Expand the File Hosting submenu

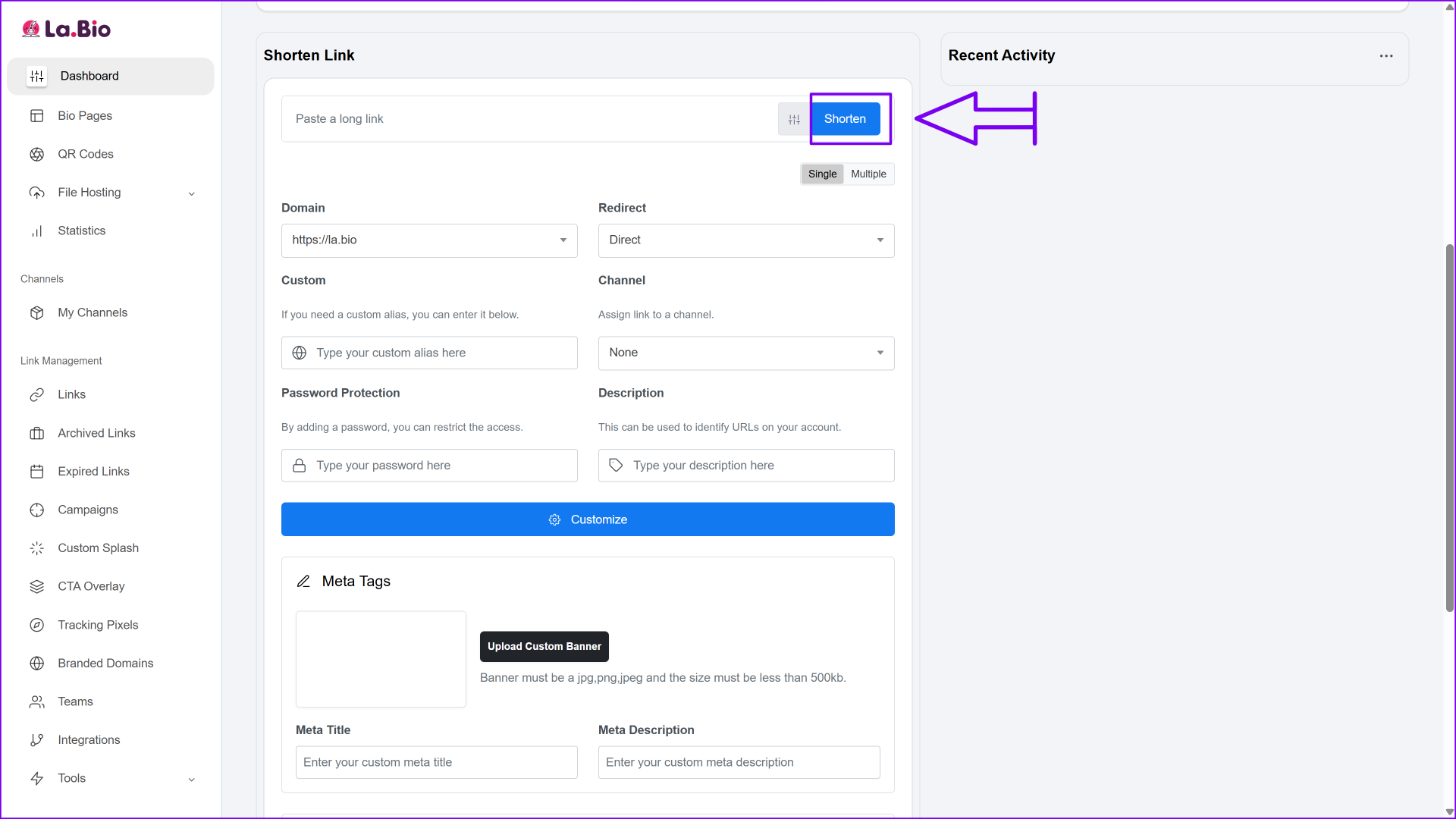pyautogui.click(x=191, y=193)
